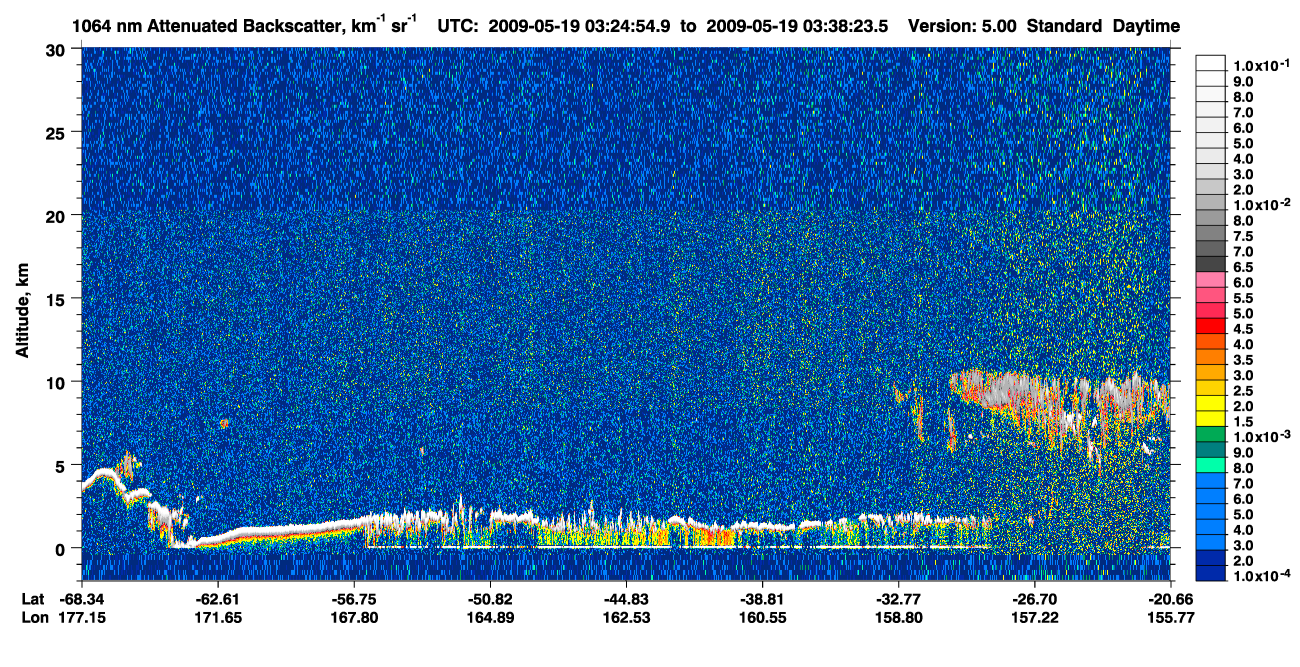Click the latitude value '-32.77'
This screenshot has height=667, width=1300.
coord(898,599)
